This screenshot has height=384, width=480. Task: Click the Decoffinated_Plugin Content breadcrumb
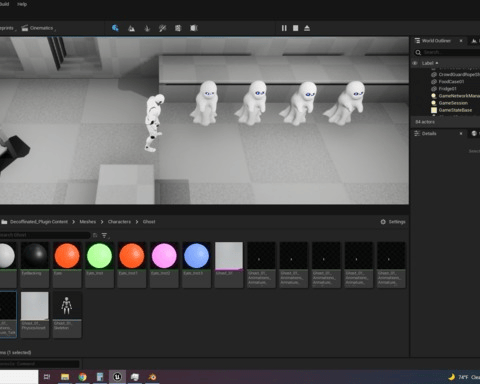click(39, 222)
